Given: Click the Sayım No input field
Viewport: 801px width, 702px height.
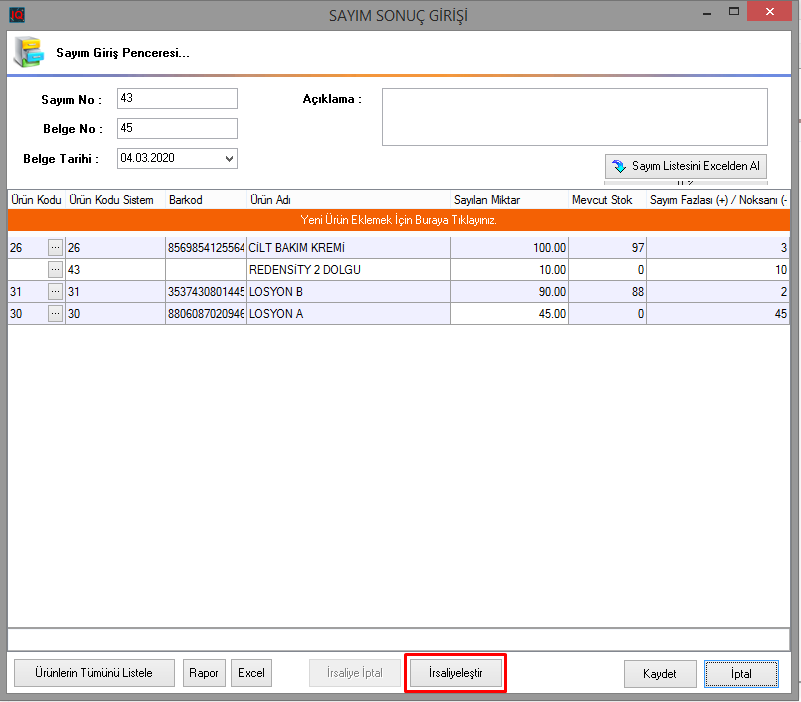Looking at the screenshot, I should pyautogui.click(x=177, y=98).
